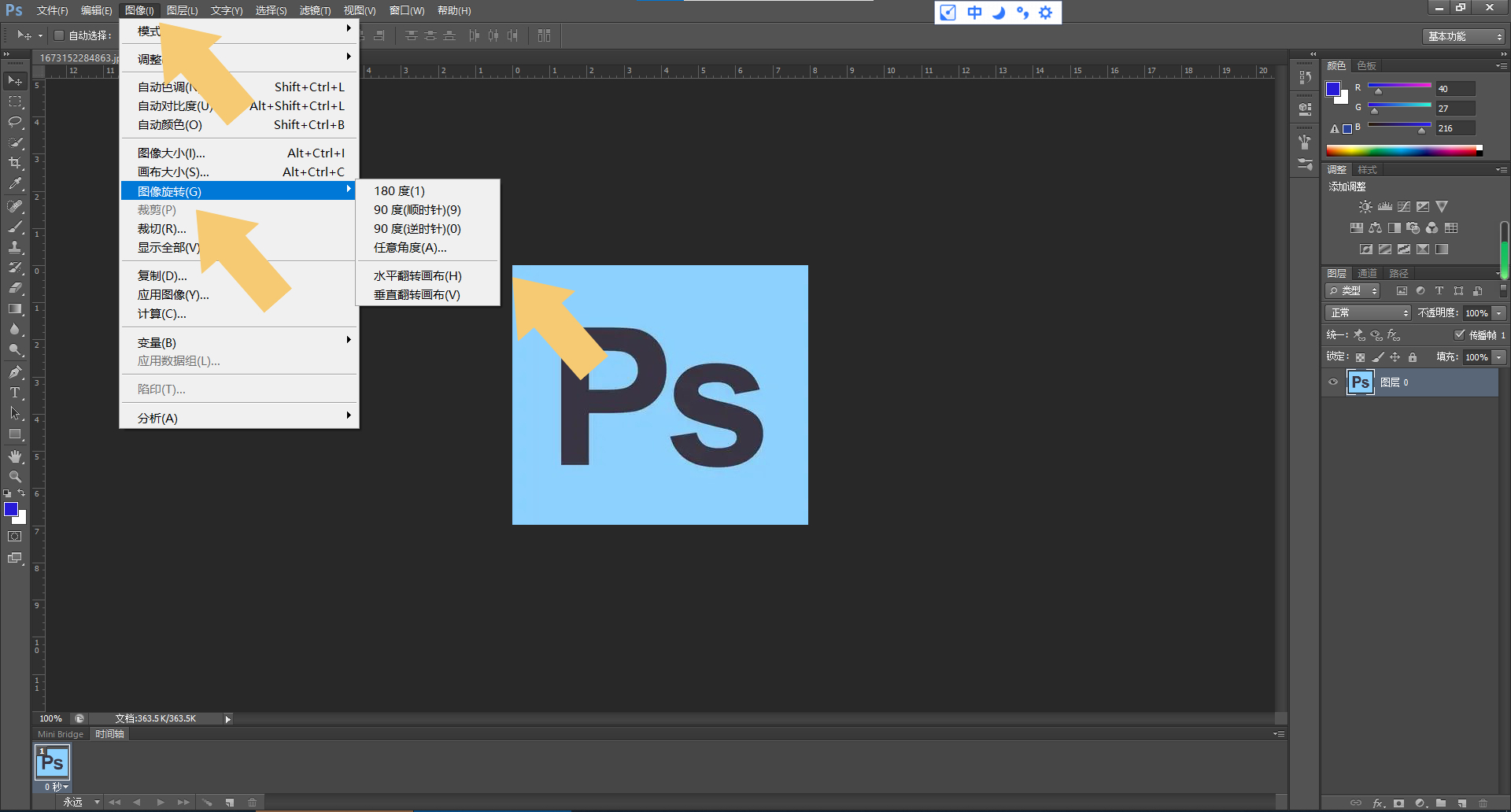
Task: Open the Color panel options menu
Action: (x=1502, y=66)
